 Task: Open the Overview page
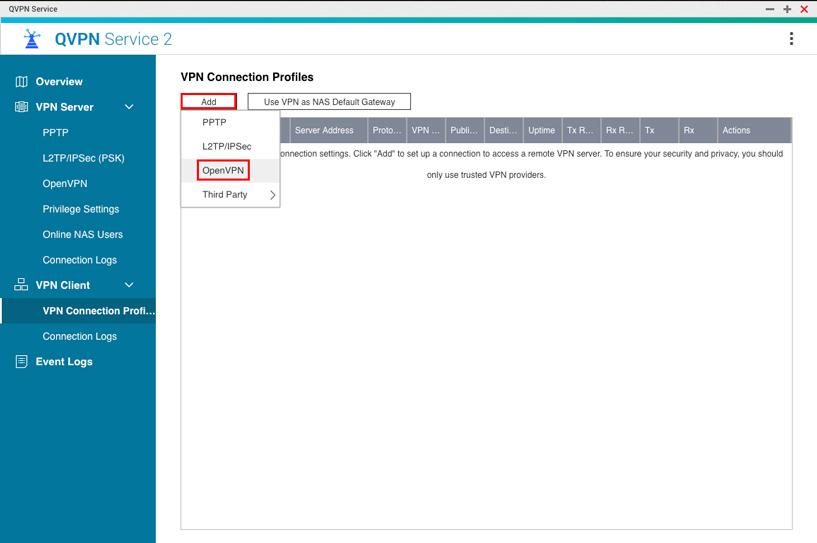click(x=59, y=82)
